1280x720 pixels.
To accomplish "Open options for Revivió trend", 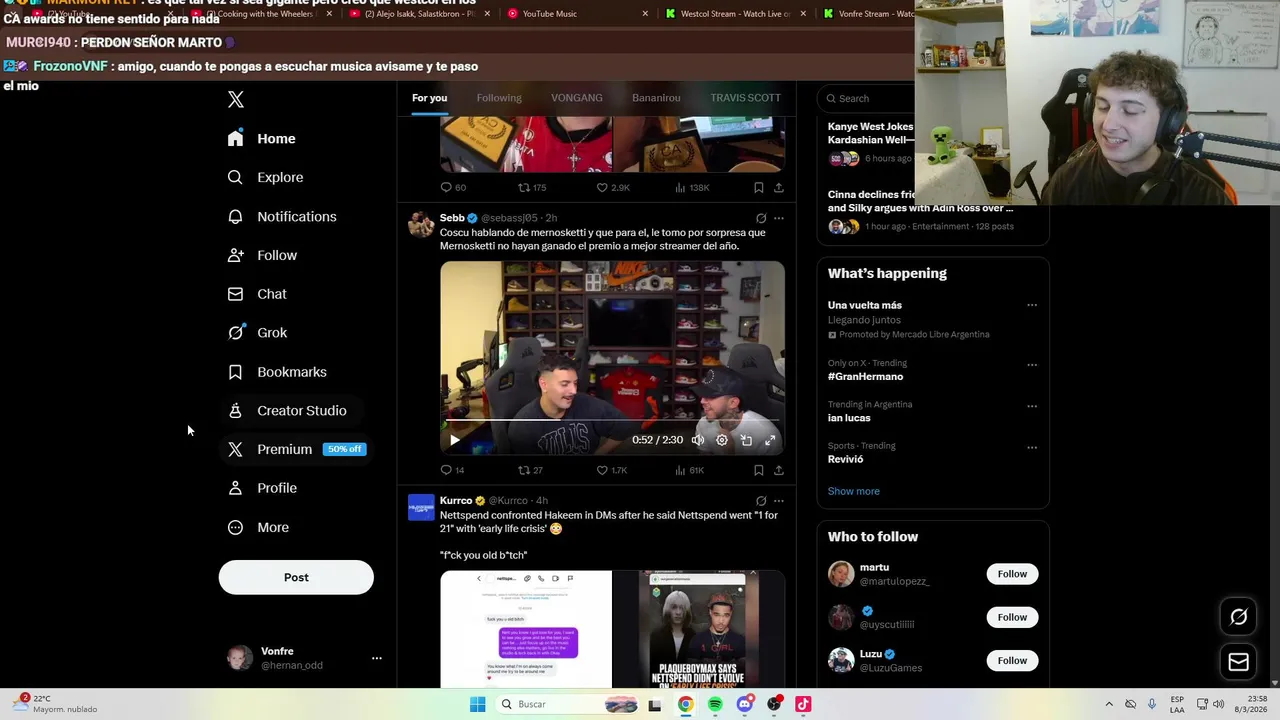I will [x=1032, y=447].
